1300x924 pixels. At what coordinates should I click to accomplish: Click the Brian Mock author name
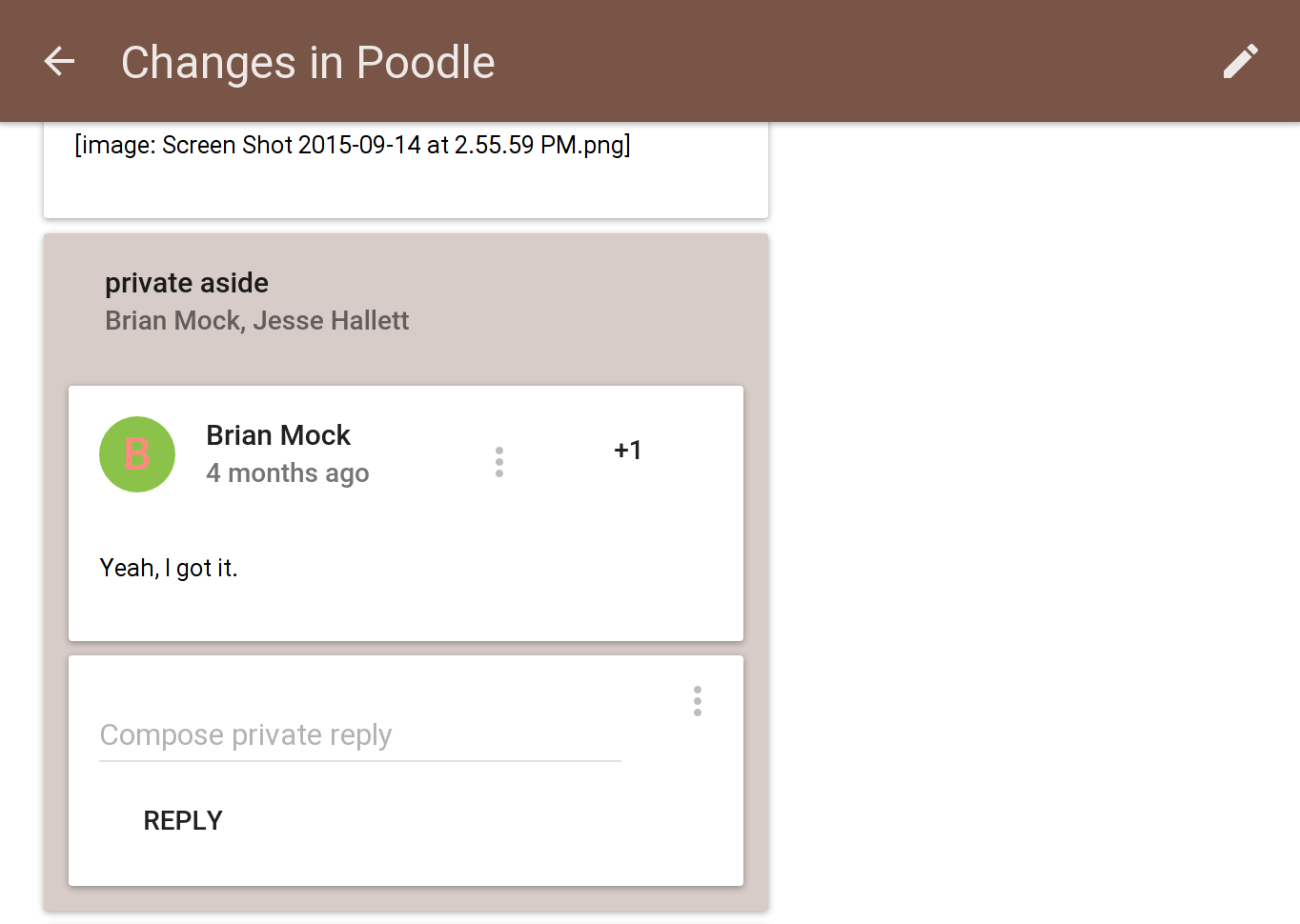278,435
